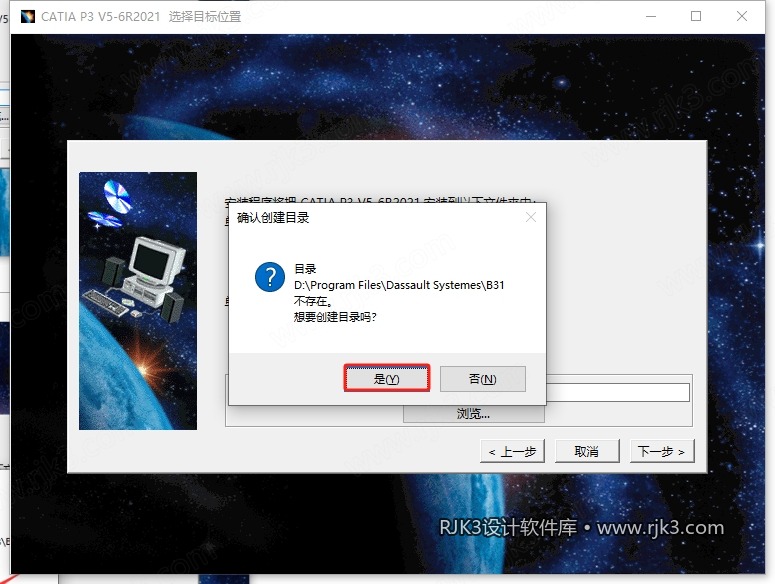Screen dimensions: 775x584
Task: Click the CATIA application icon in title bar
Action: [x=28, y=16]
